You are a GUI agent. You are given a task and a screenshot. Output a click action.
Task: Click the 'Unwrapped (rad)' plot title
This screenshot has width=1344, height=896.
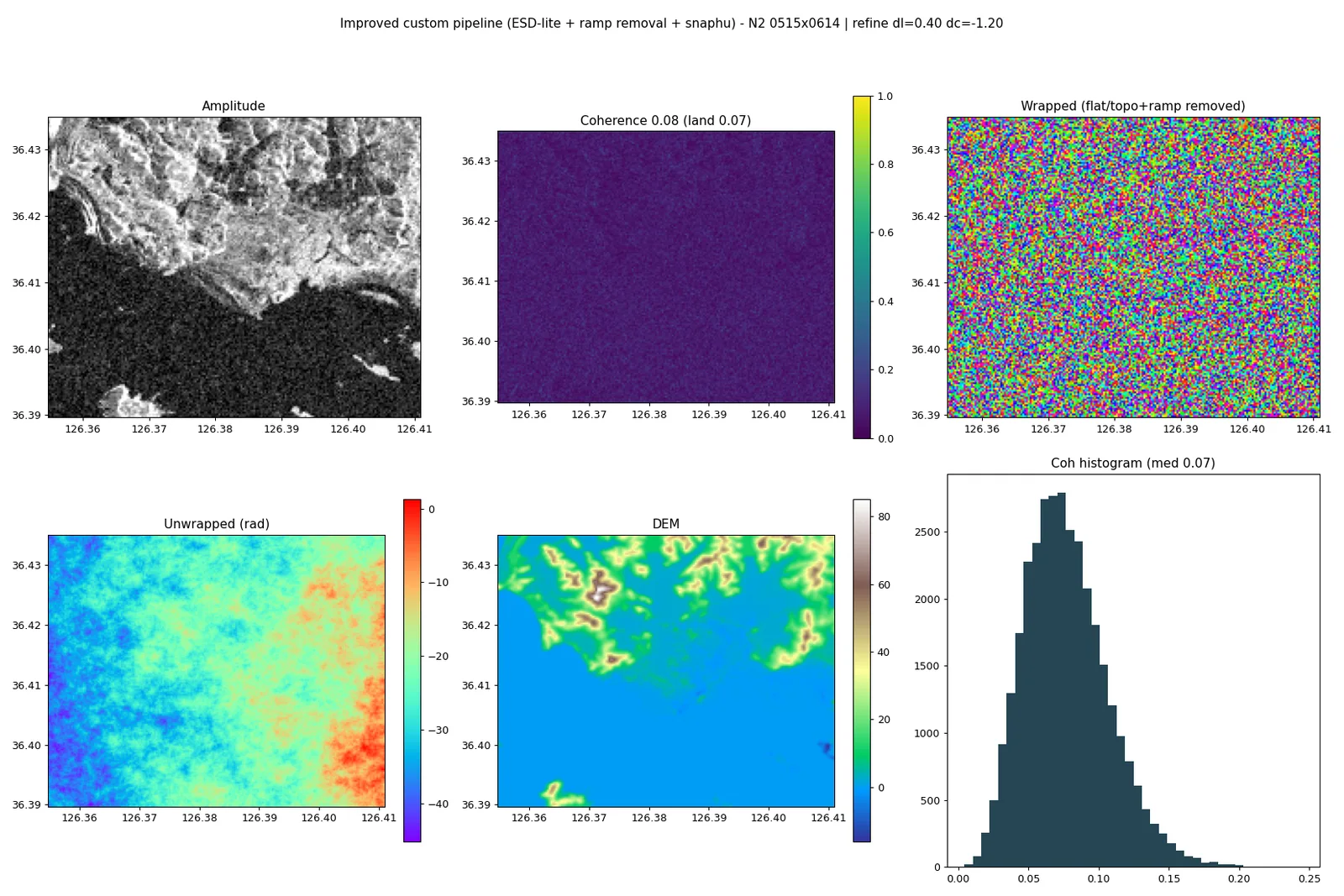(x=217, y=524)
